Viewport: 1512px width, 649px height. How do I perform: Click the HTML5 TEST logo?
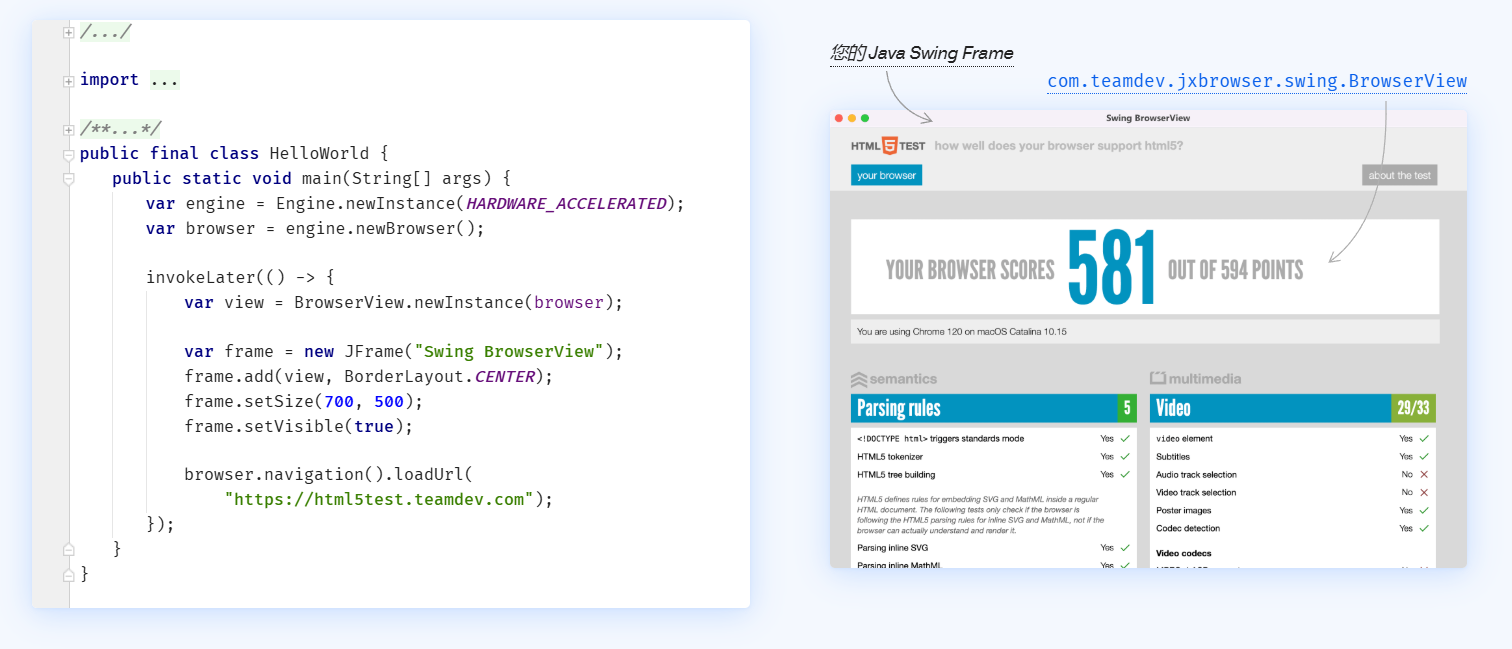(888, 146)
